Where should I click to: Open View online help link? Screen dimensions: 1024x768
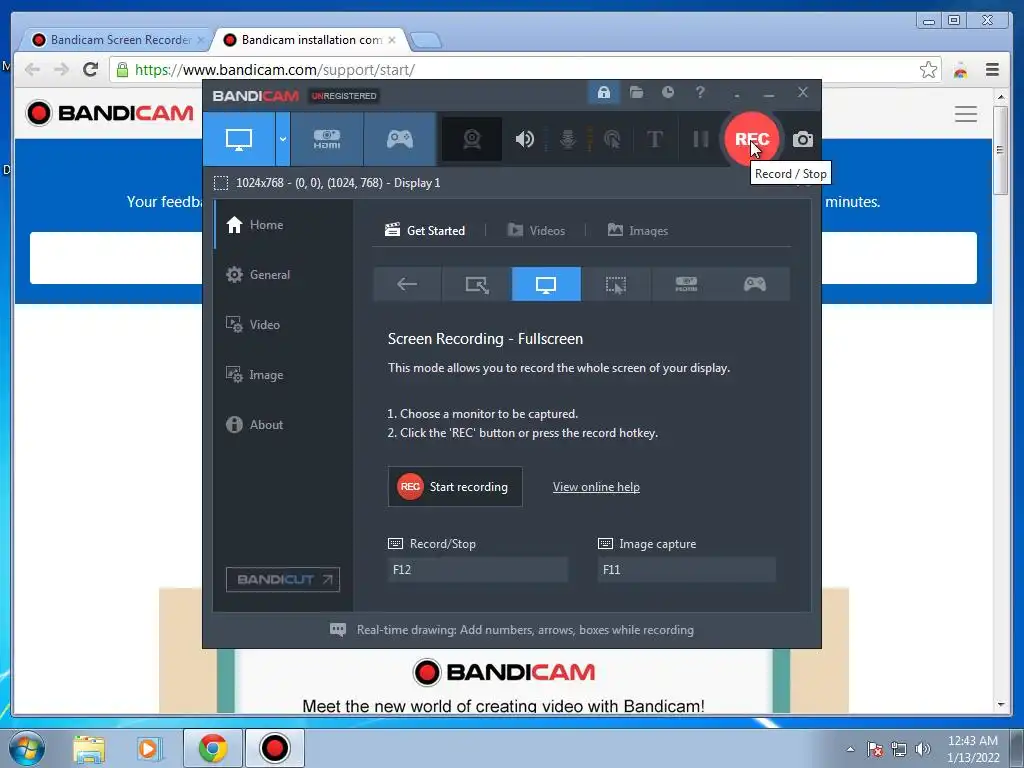[x=596, y=487]
